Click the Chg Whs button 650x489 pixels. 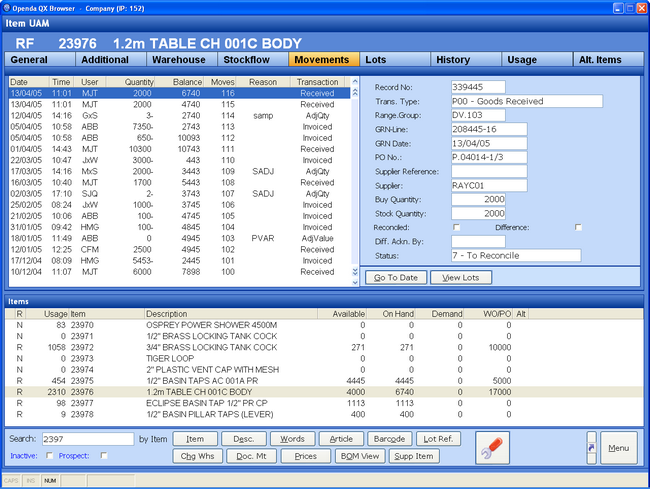click(x=198, y=456)
